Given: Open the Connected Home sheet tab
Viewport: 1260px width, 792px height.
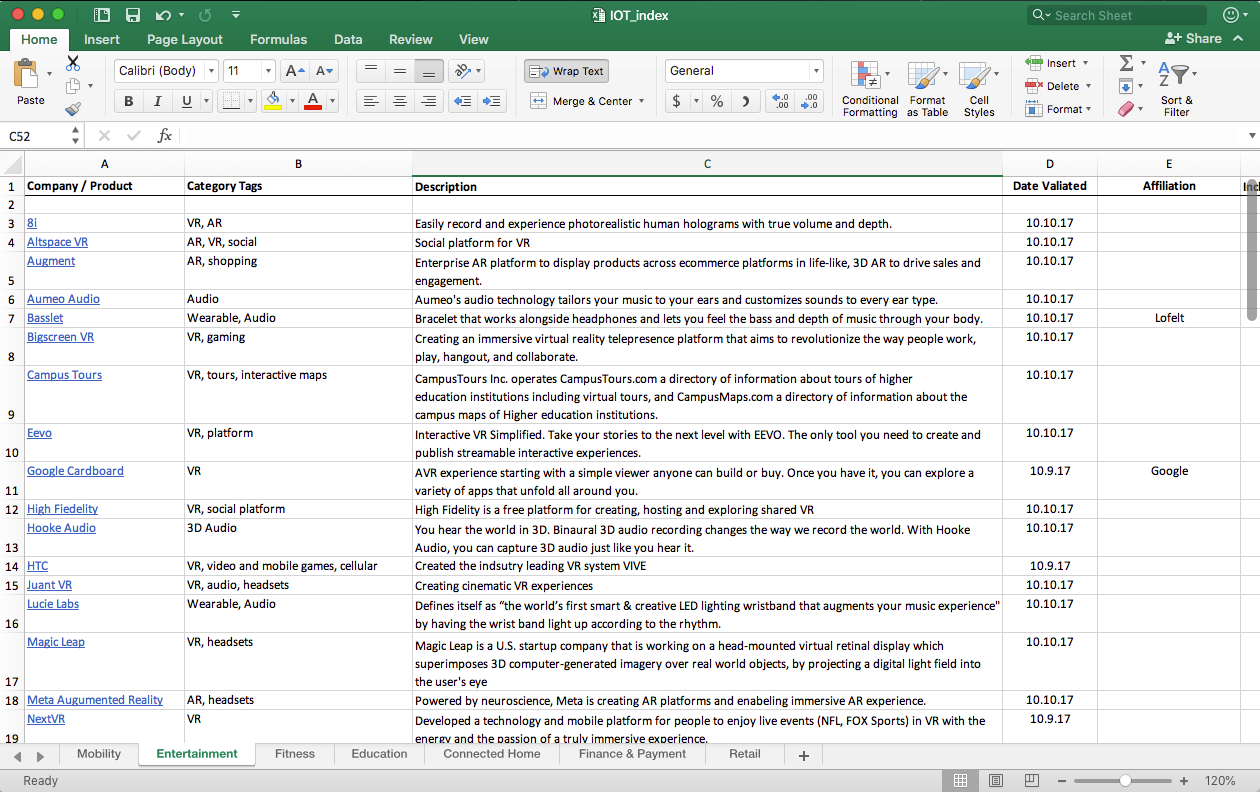Looking at the screenshot, I should pos(492,754).
